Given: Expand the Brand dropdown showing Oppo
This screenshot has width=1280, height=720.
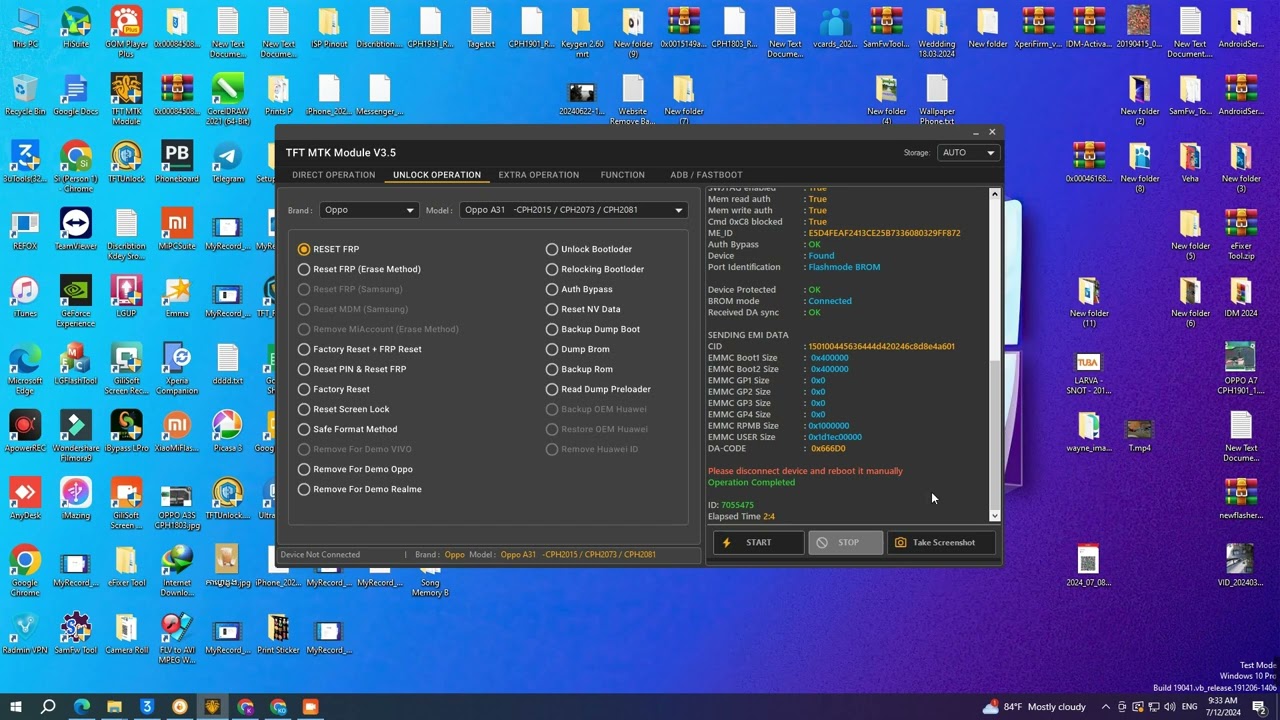Looking at the screenshot, I should pos(368,210).
